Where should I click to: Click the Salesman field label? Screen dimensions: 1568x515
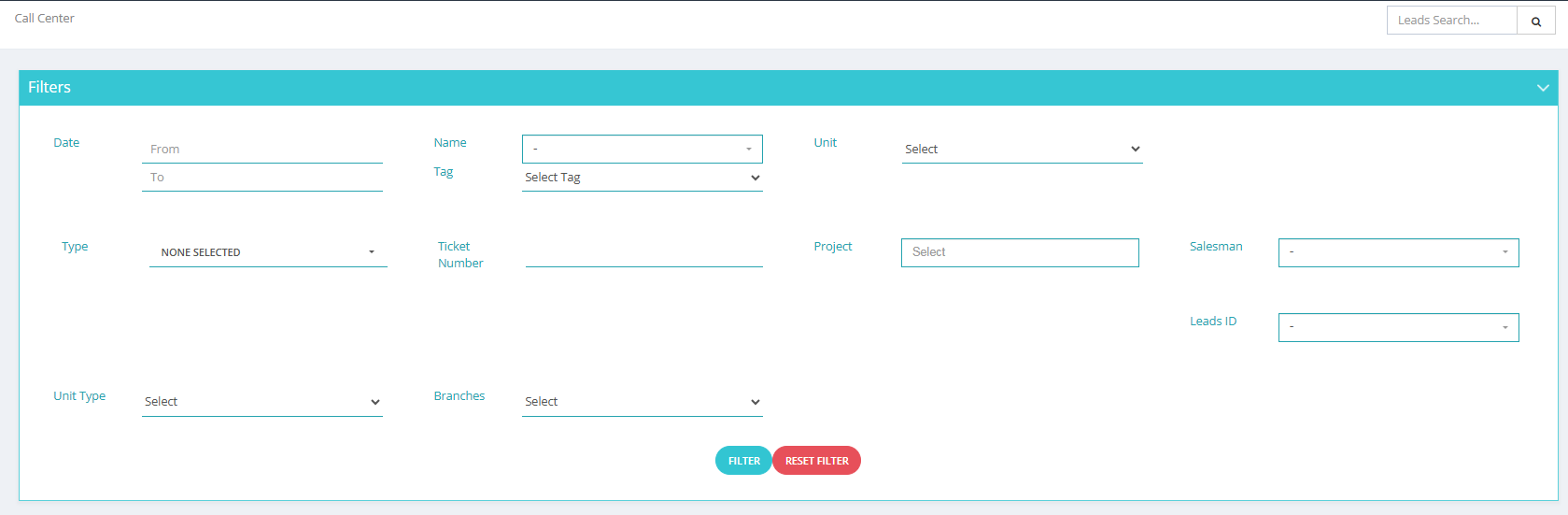click(x=1216, y=247)
